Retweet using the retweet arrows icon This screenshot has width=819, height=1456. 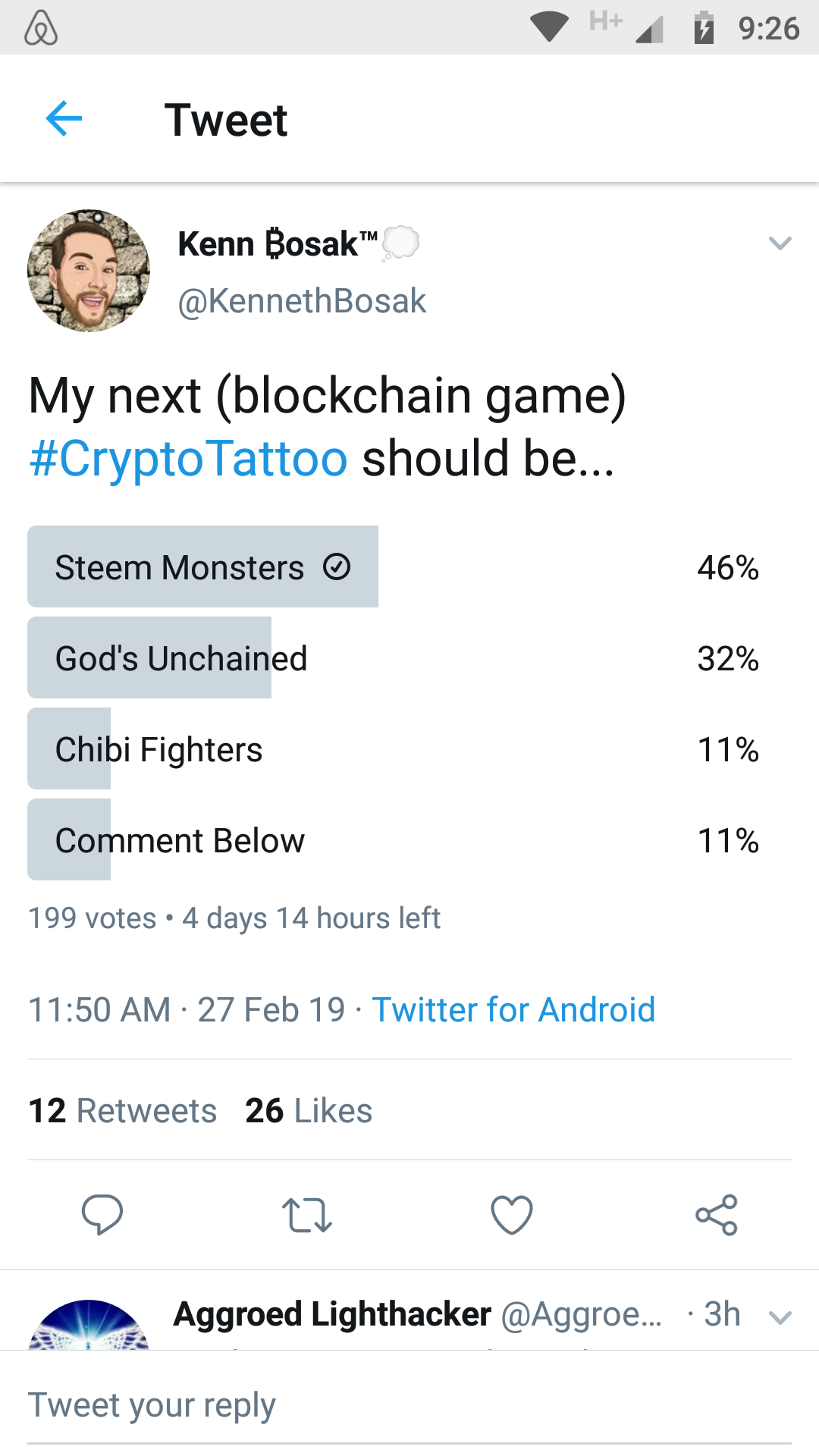pos(307,1216)
